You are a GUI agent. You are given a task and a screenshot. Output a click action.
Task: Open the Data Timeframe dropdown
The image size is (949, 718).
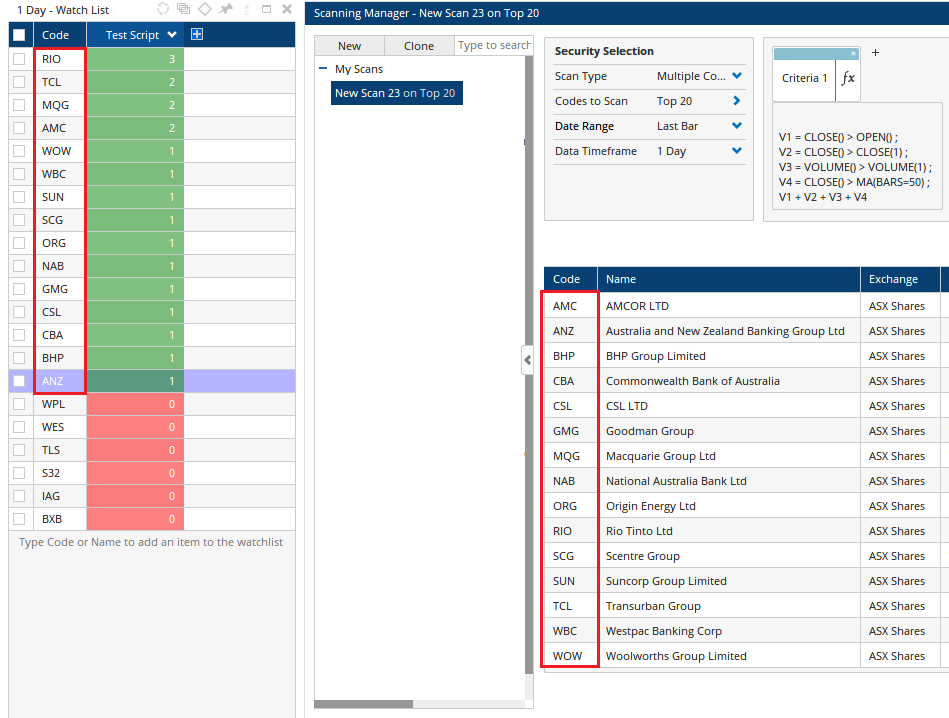[737, 150]
